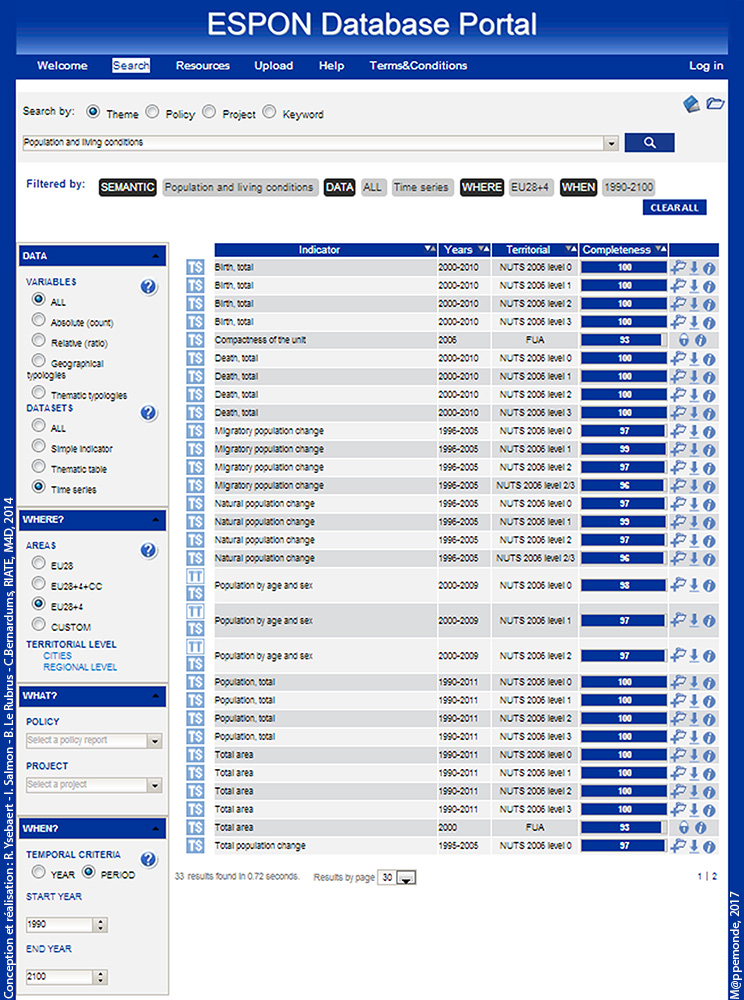Open the Resources menu
The width and height of the screenshot is (744, 1000).
(x=203, y=66)
